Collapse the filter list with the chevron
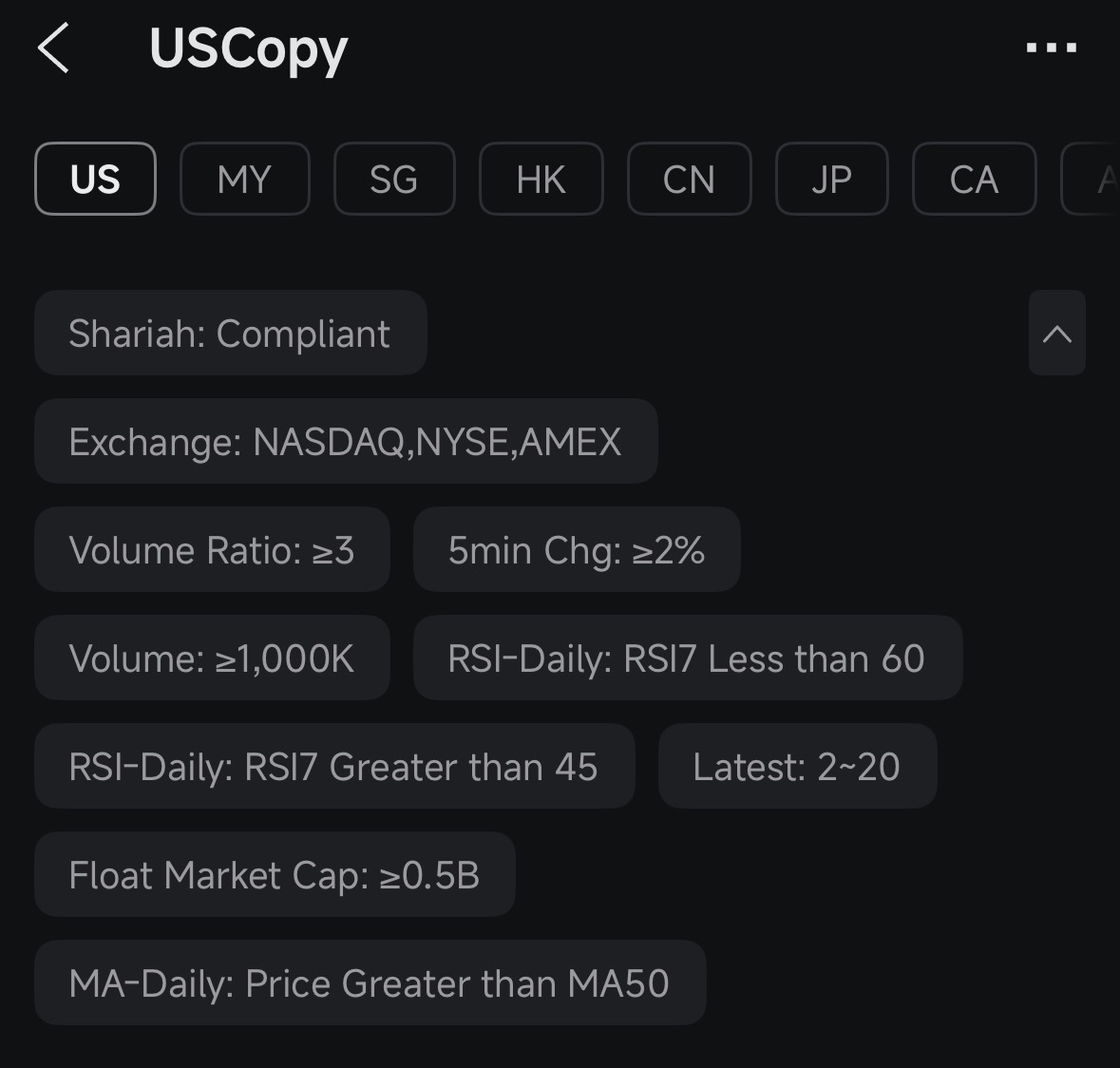The image size is (1120, 1068). 1056,333
